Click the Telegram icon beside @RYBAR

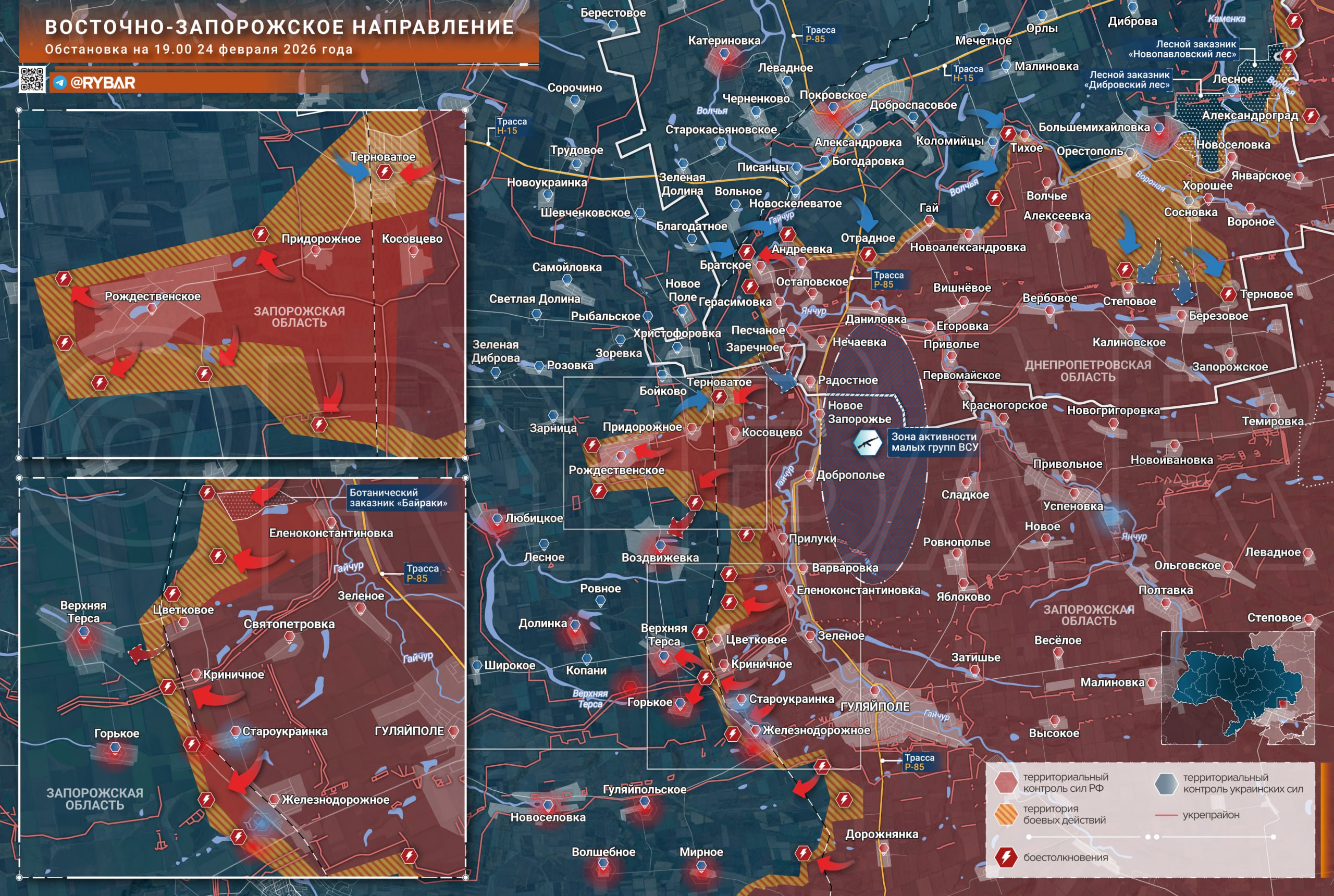coord(59,83)
